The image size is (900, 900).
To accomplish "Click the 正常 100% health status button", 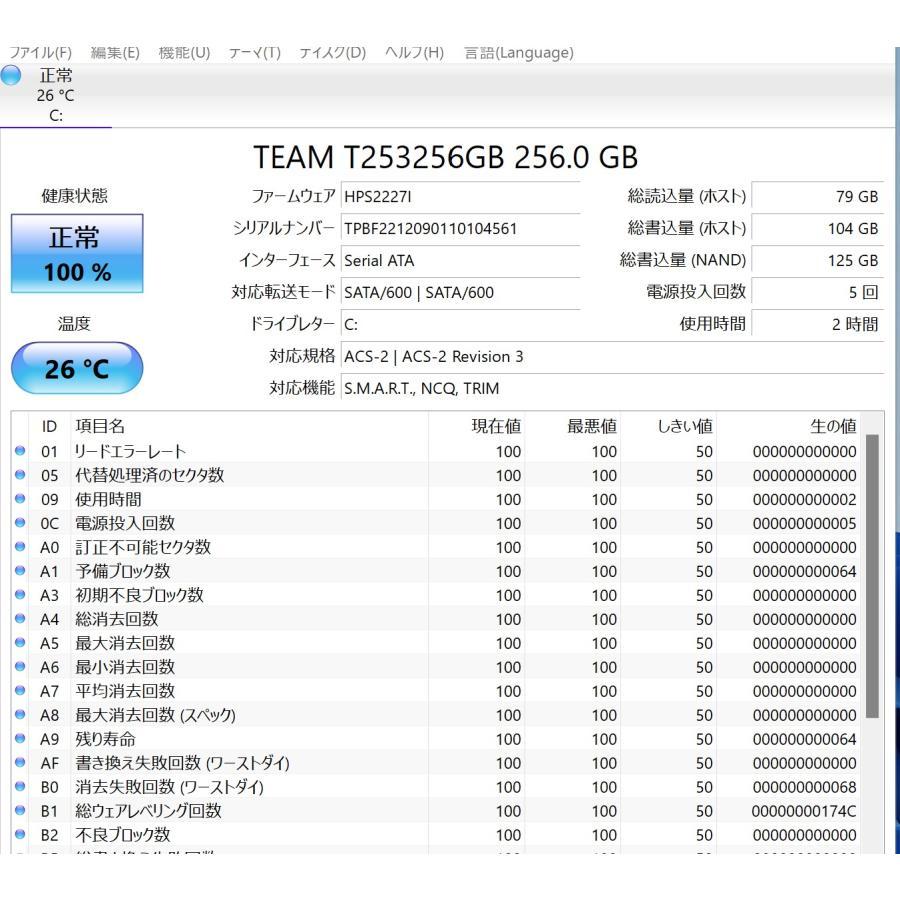I will point(76,252).
